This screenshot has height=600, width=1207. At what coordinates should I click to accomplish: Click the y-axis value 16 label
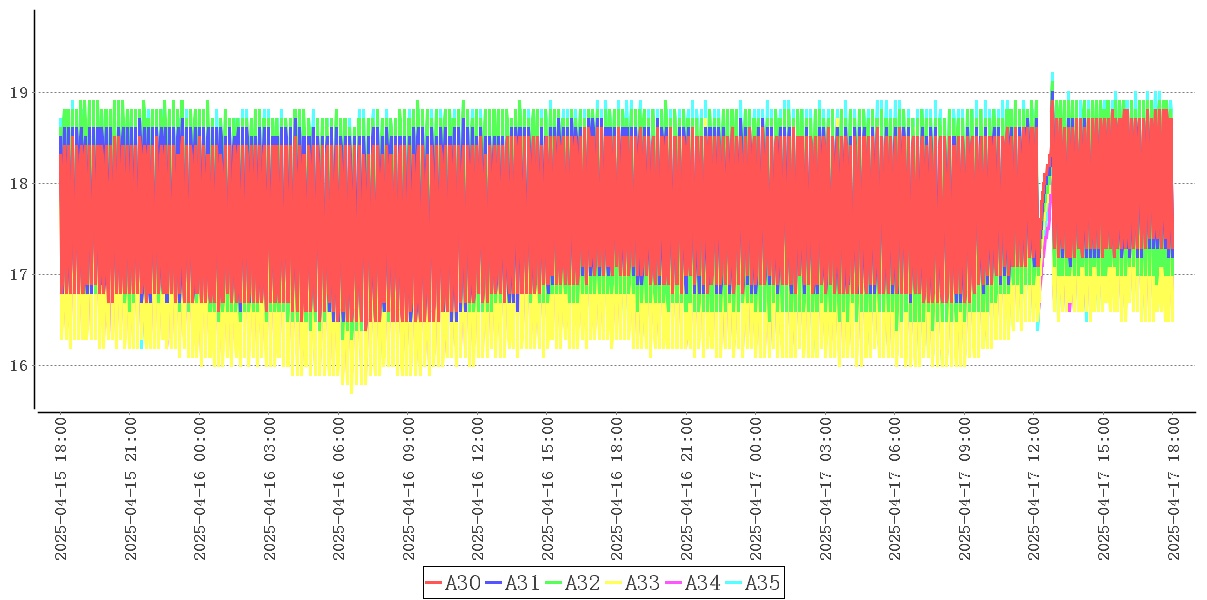click(18, 366)
